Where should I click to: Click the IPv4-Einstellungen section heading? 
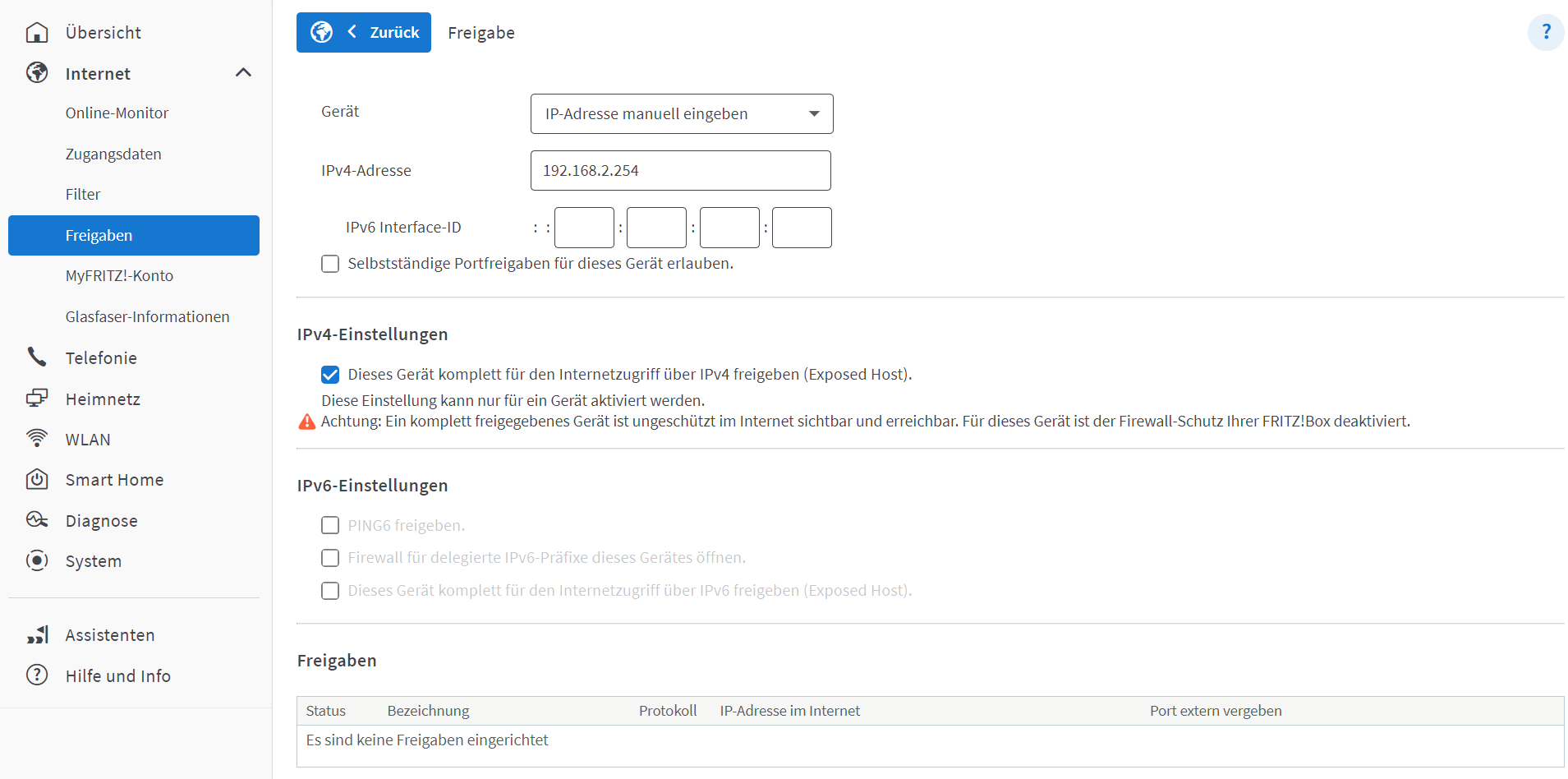point(372,334)
